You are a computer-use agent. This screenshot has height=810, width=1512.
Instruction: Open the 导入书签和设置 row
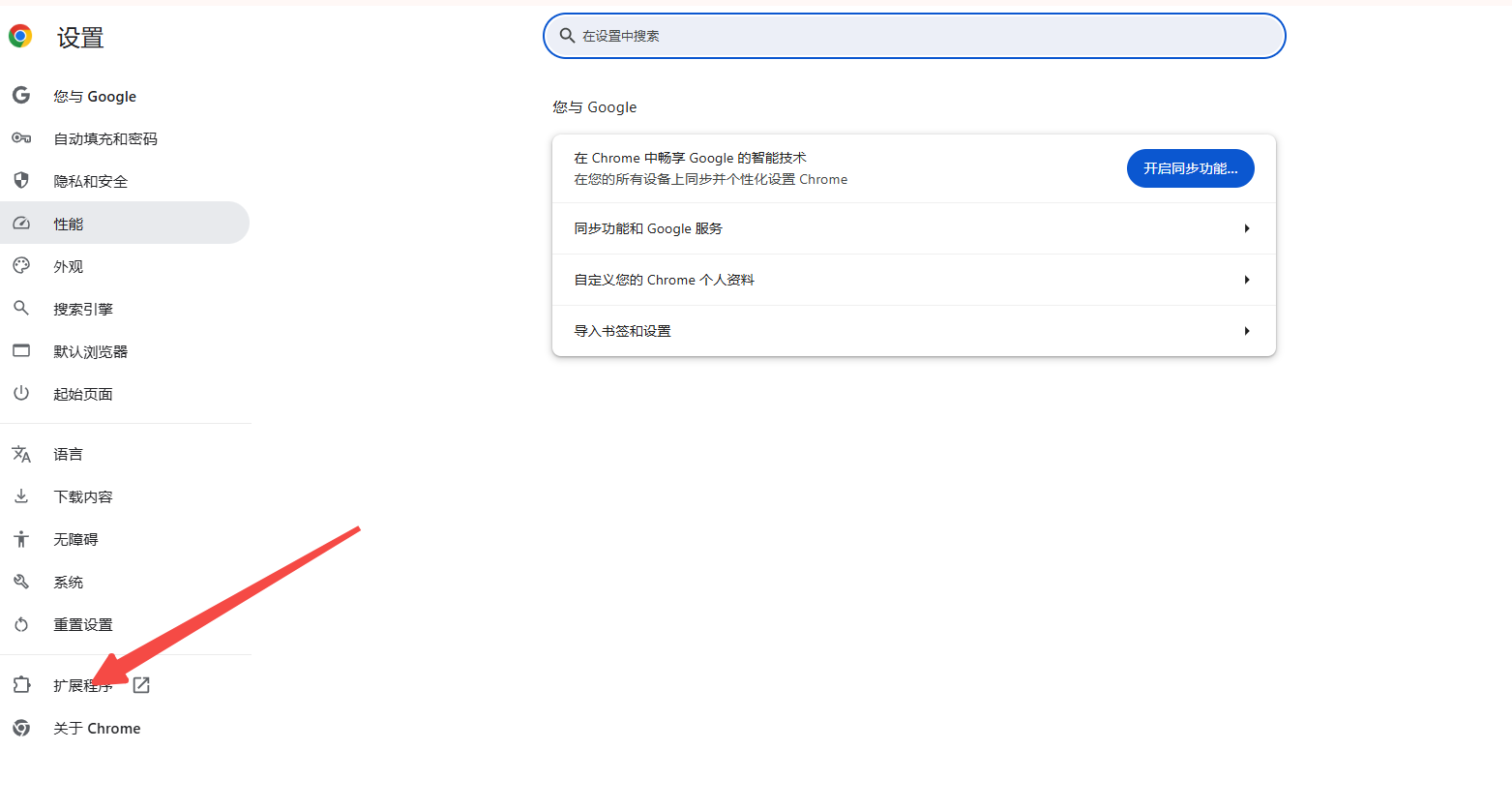pyautogui.click(x=914, y=331)
